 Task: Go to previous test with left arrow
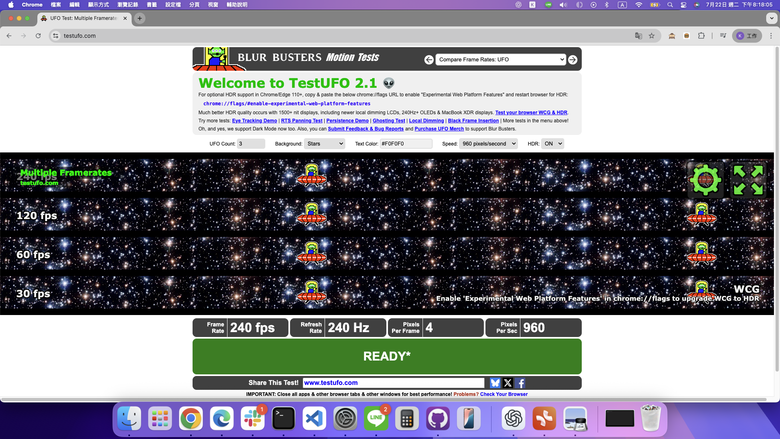429,60
